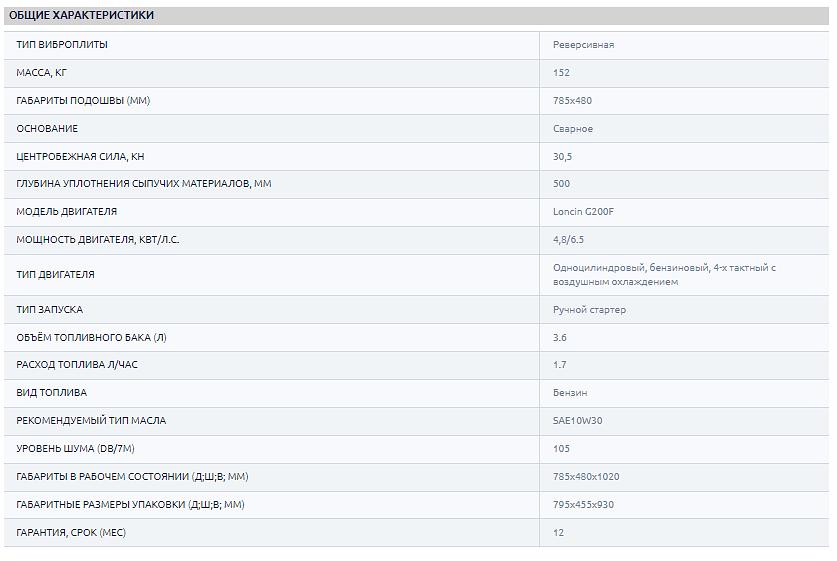Screen dimensions: 837x561
Task: Click the compaction depth value 500
Action: point(561,184)
